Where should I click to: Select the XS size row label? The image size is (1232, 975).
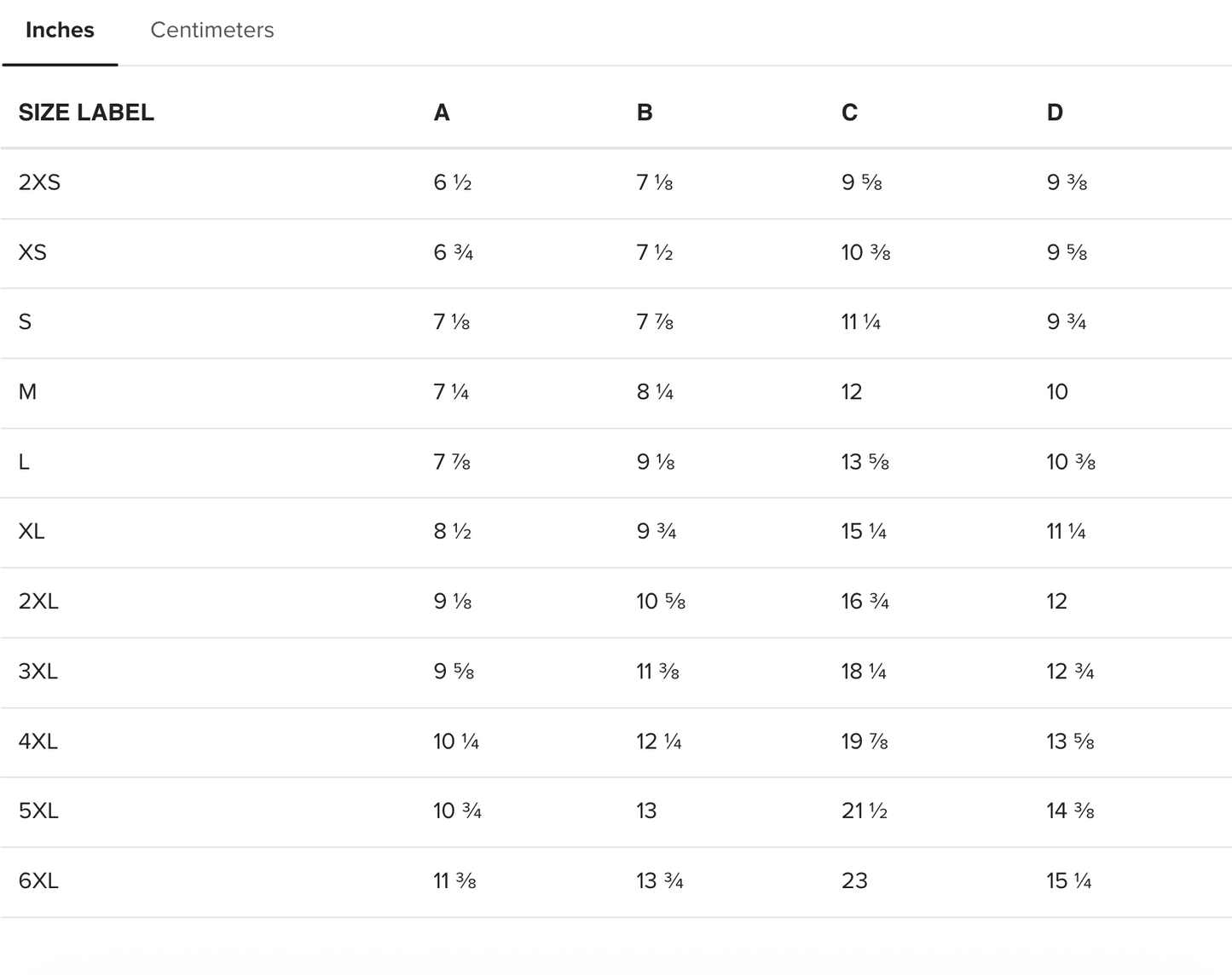point(32,252)
